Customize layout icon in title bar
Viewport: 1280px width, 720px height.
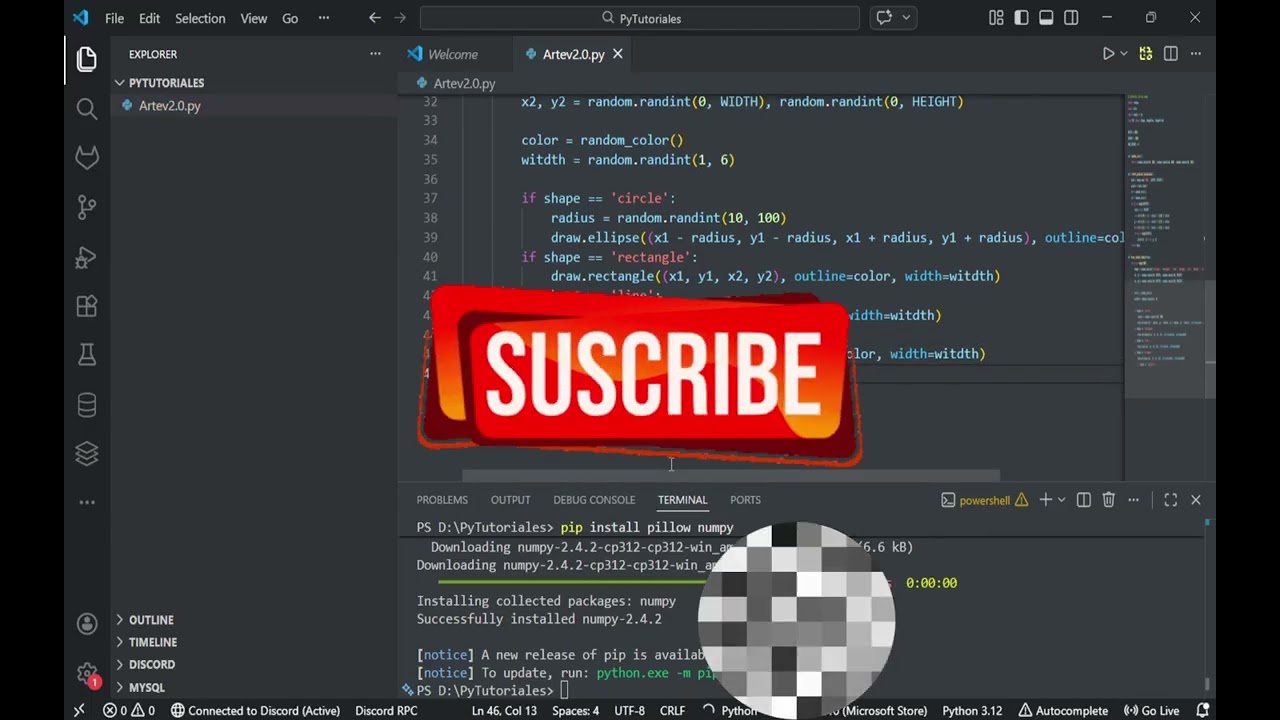[996, 18]
